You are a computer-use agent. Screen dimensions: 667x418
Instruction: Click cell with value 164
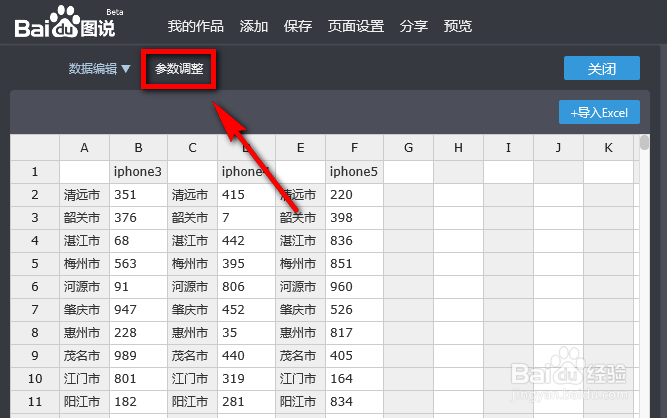(354, 378)
